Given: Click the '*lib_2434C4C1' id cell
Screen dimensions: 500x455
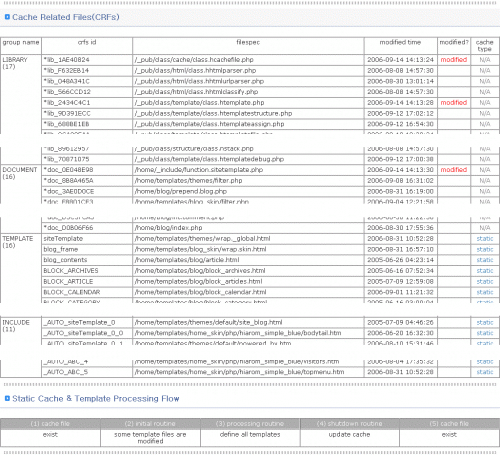Looking at the screenshot, I should click(87, 103).
